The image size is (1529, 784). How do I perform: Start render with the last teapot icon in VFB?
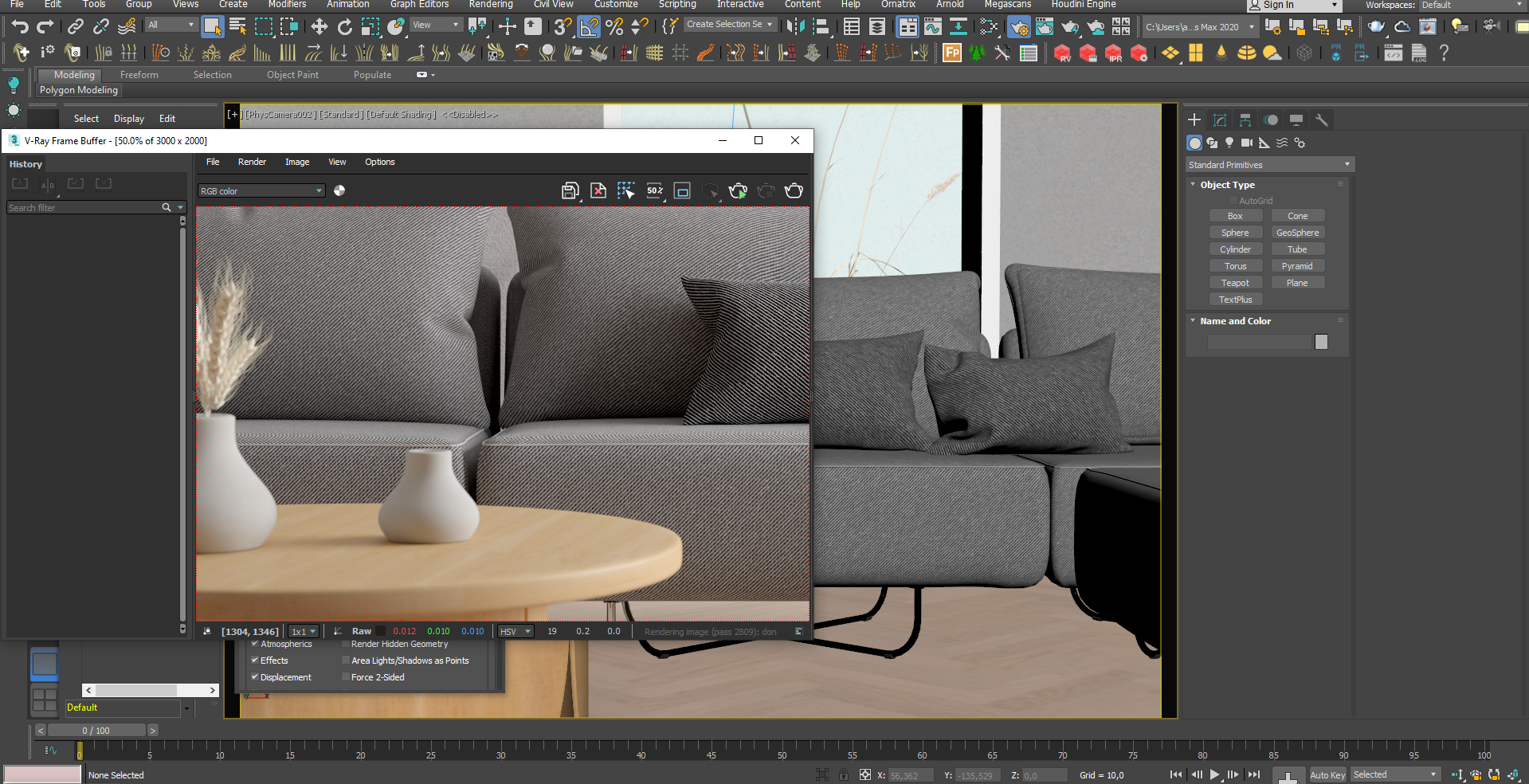click(794, 191)
